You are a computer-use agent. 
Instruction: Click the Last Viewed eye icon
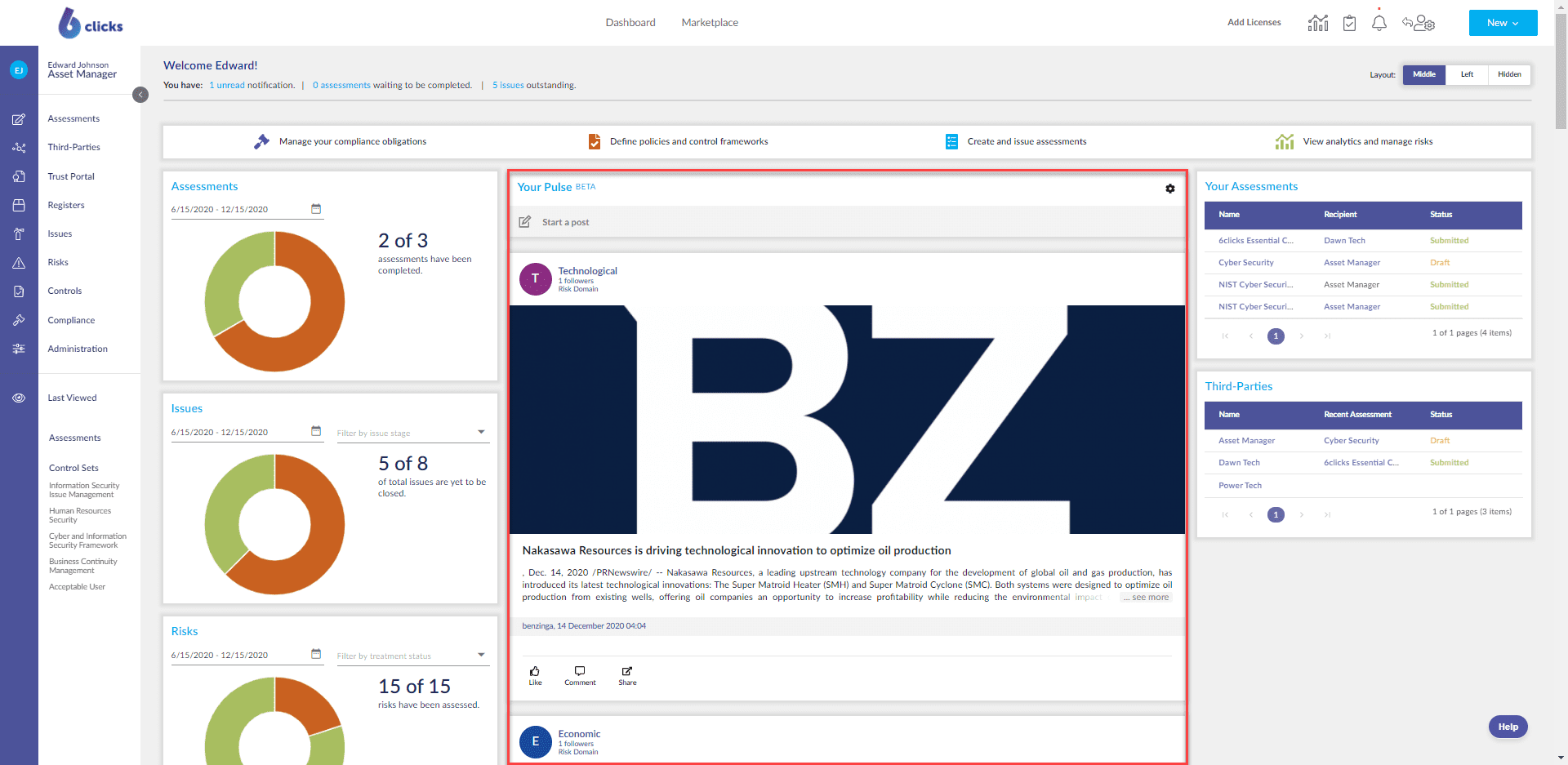click(19, 398)
